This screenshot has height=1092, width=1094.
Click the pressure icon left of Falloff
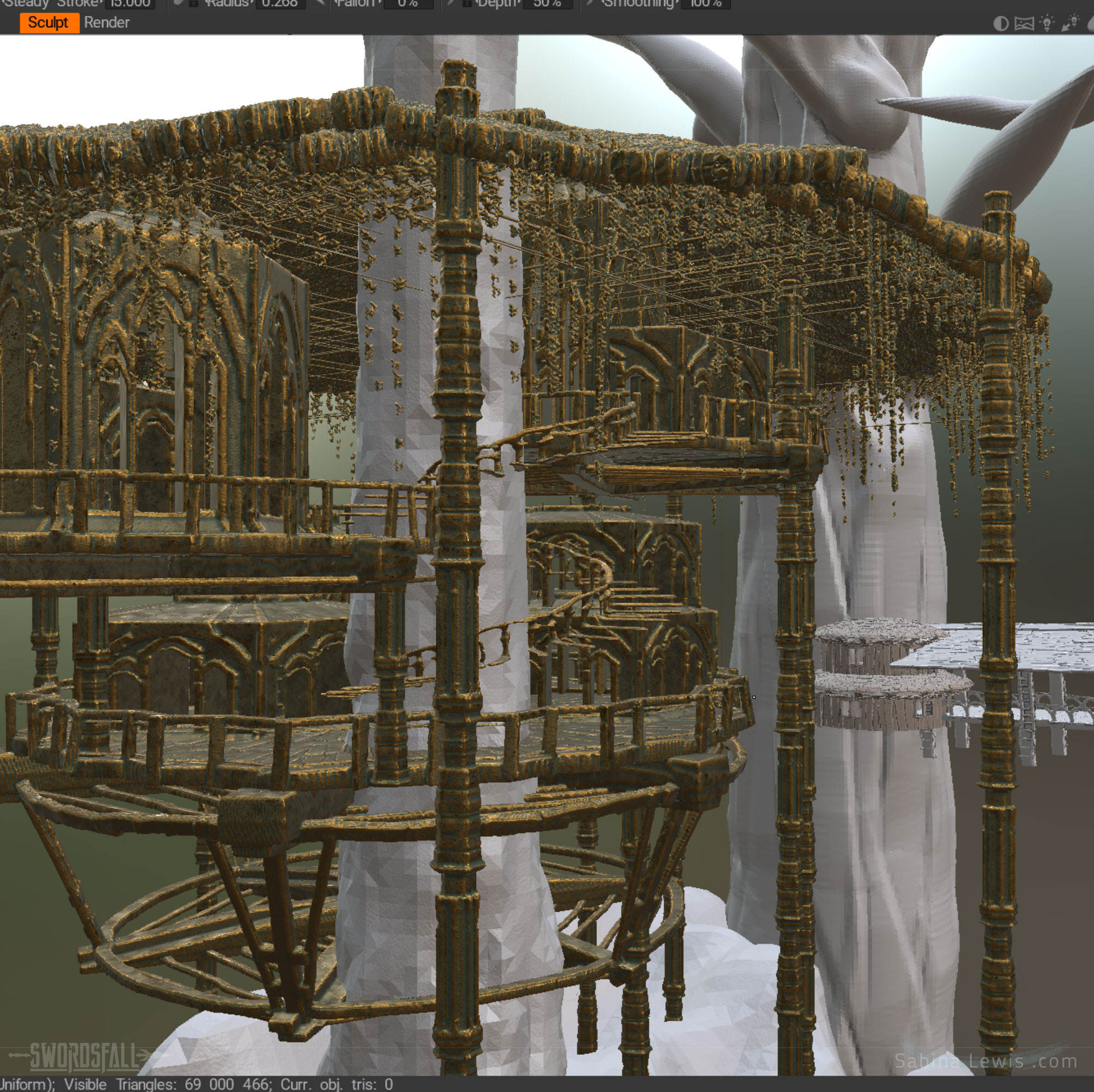321,3
